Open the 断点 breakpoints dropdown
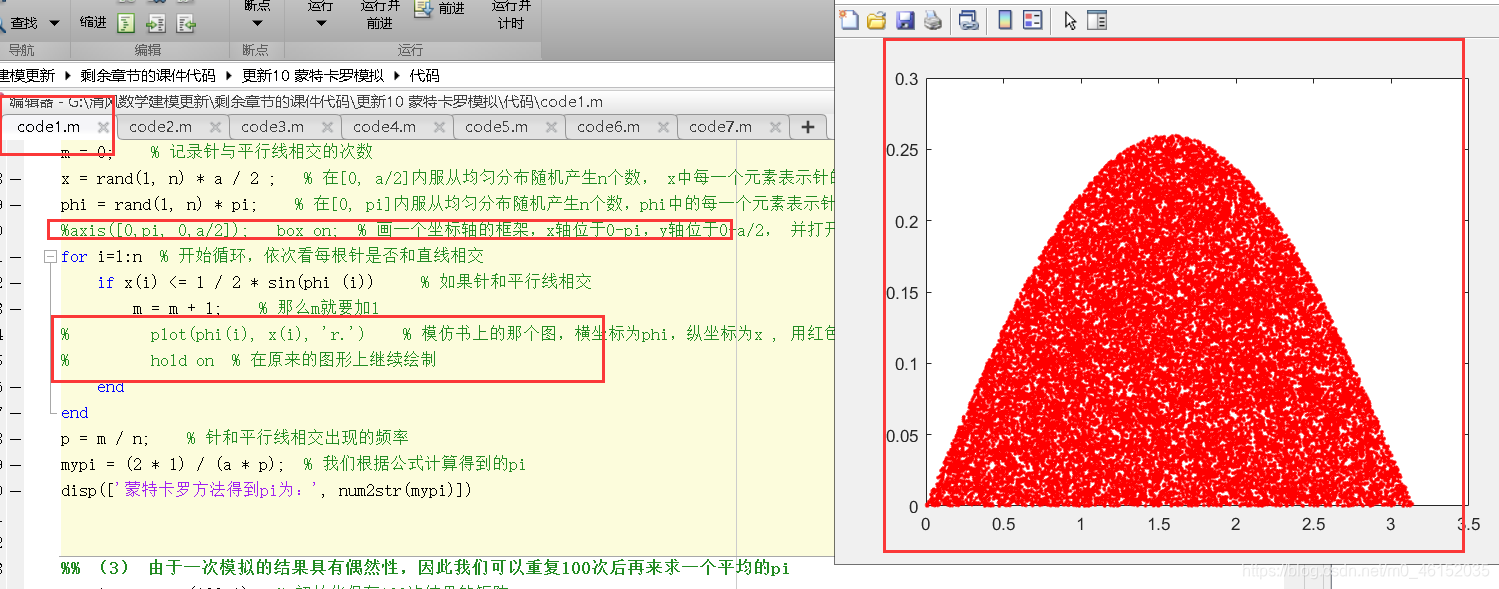1499x589 pixels. (x=257, y=23)
